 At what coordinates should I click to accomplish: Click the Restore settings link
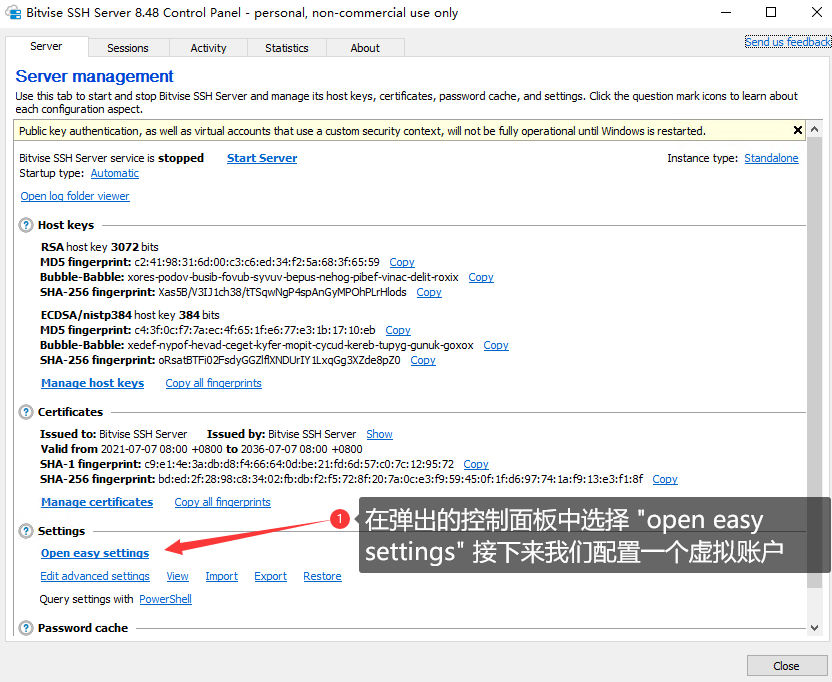[322, 576]
